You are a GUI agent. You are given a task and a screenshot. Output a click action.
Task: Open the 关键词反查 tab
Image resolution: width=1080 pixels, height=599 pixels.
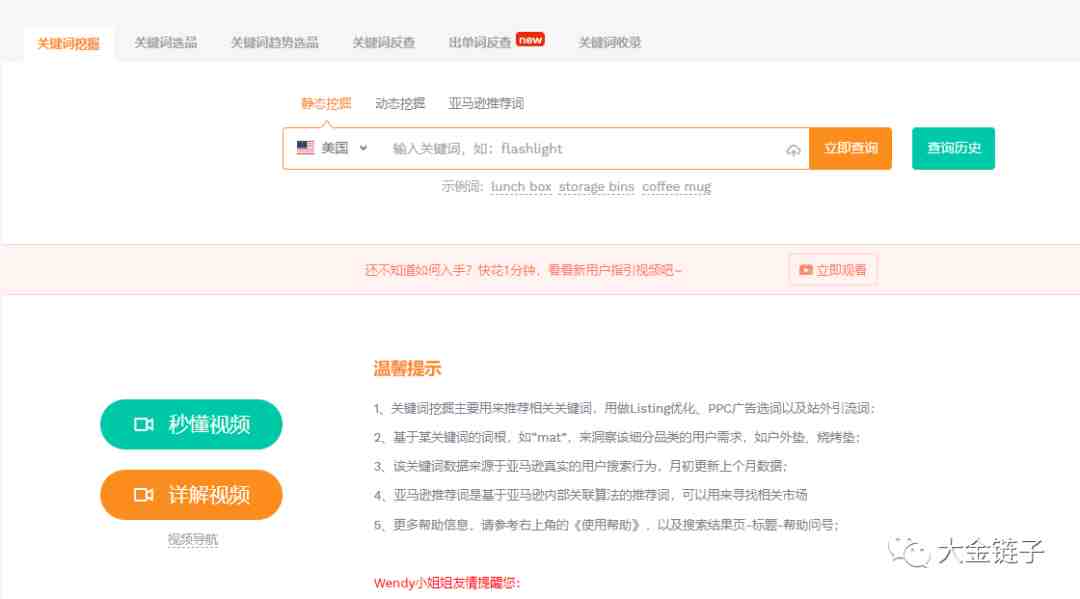click(383, 43)
